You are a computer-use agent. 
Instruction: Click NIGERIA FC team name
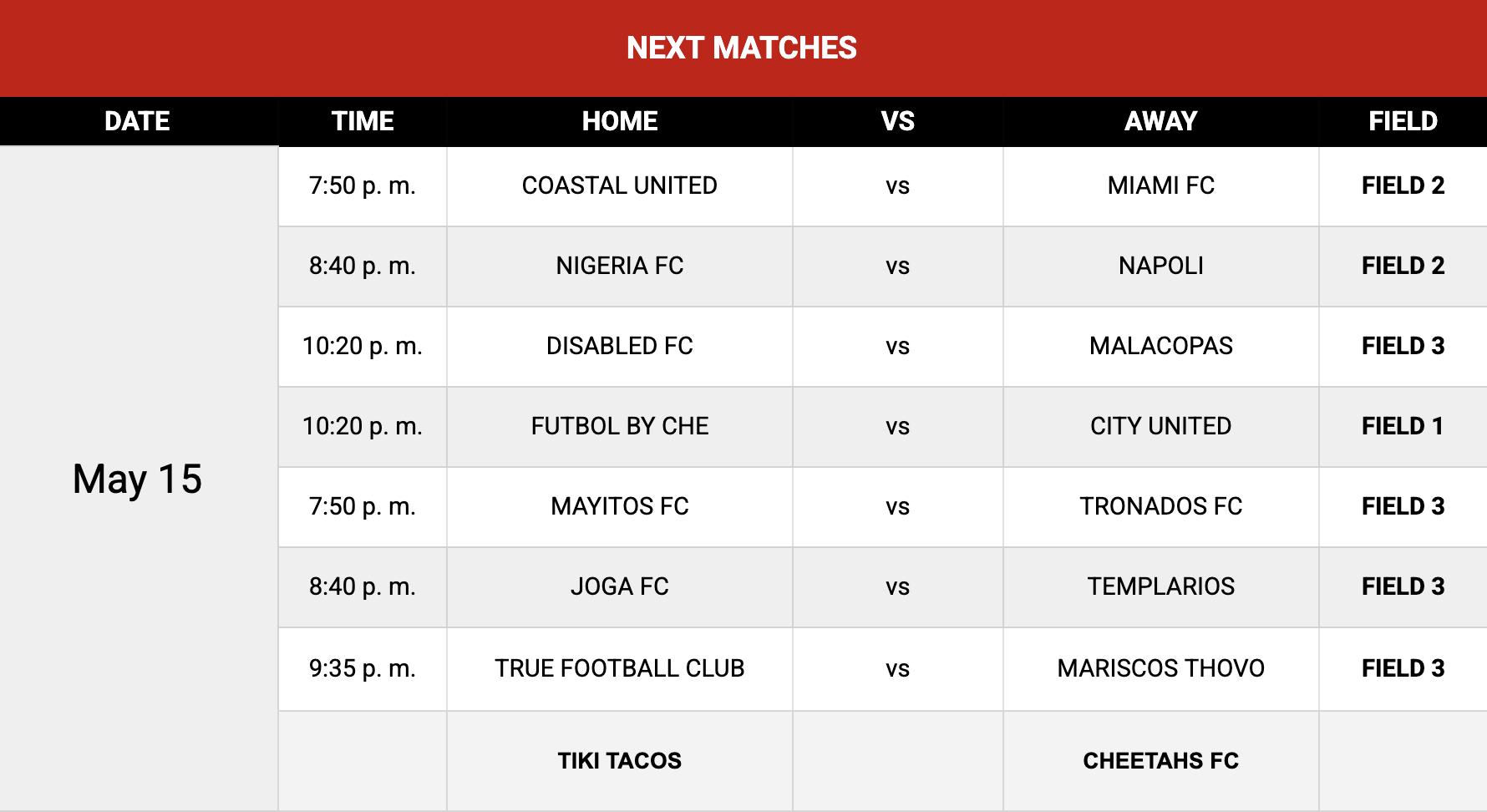pyautogui.click(x=620, y=266)
